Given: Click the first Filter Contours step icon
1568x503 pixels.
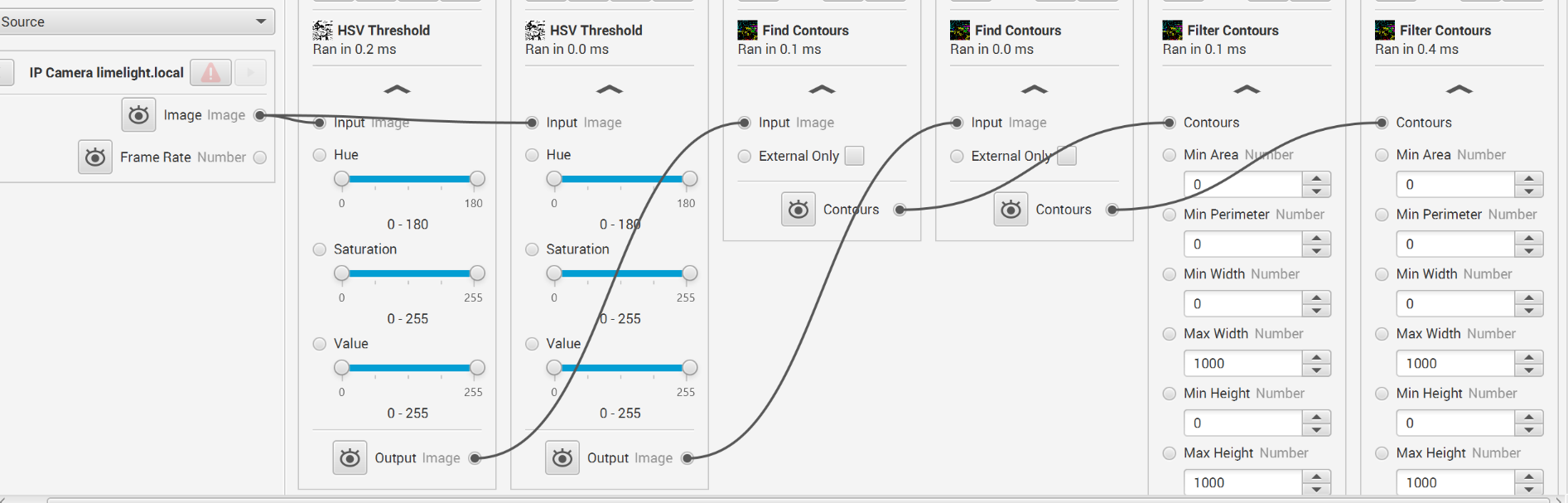Looking at the screenshot, I should pos(1172,31).
